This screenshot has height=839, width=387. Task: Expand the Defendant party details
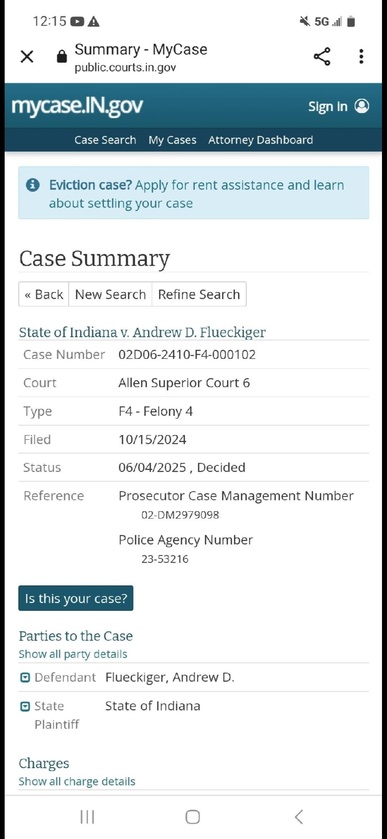pyautogui.click(x=25, y=678)
